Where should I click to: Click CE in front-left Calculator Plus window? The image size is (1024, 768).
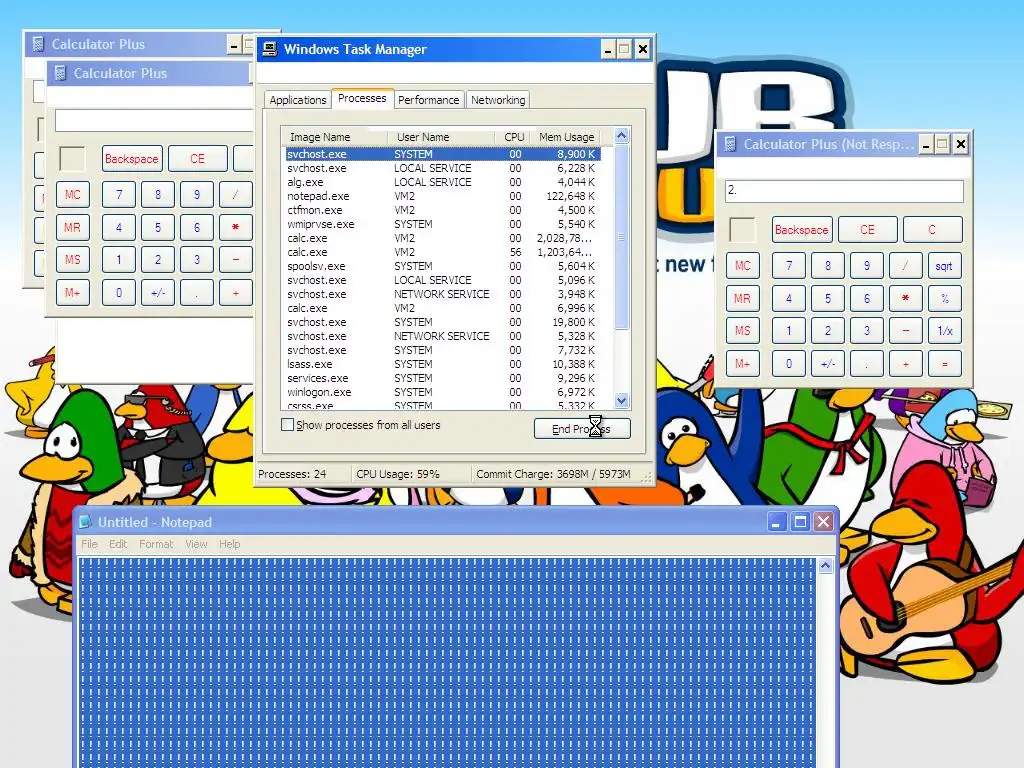pyautogui.click(x=197, y=159)
